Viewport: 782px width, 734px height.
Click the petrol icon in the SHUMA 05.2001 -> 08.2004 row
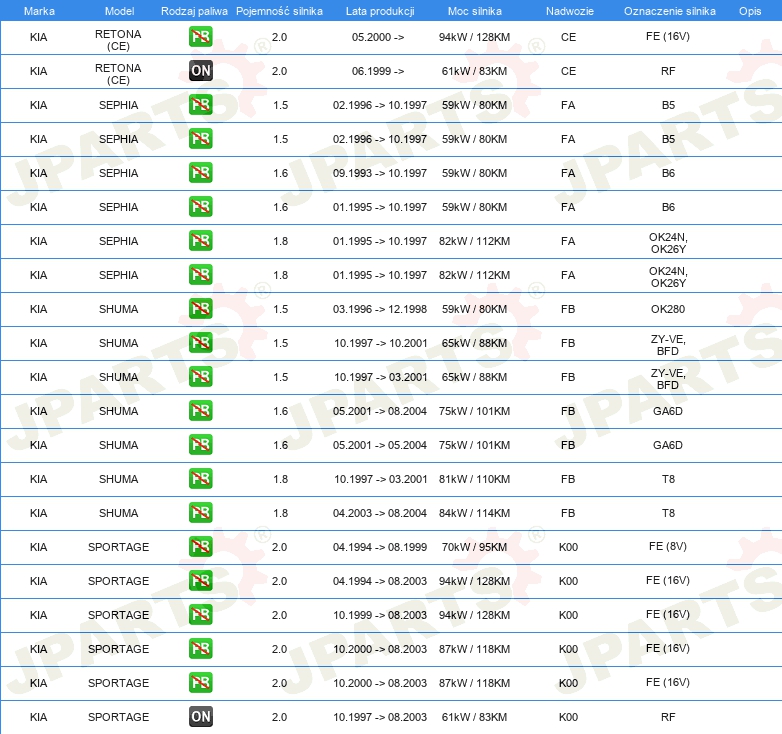pyautogui.click(x=200, y=410)
